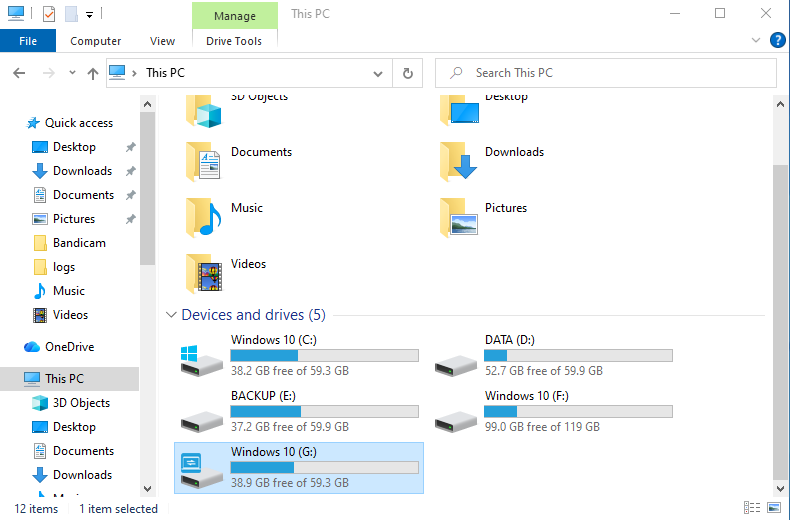The image size is (790, 520).
Task: Collapse the Devices and drives group
Action: [x=171, y=315]
